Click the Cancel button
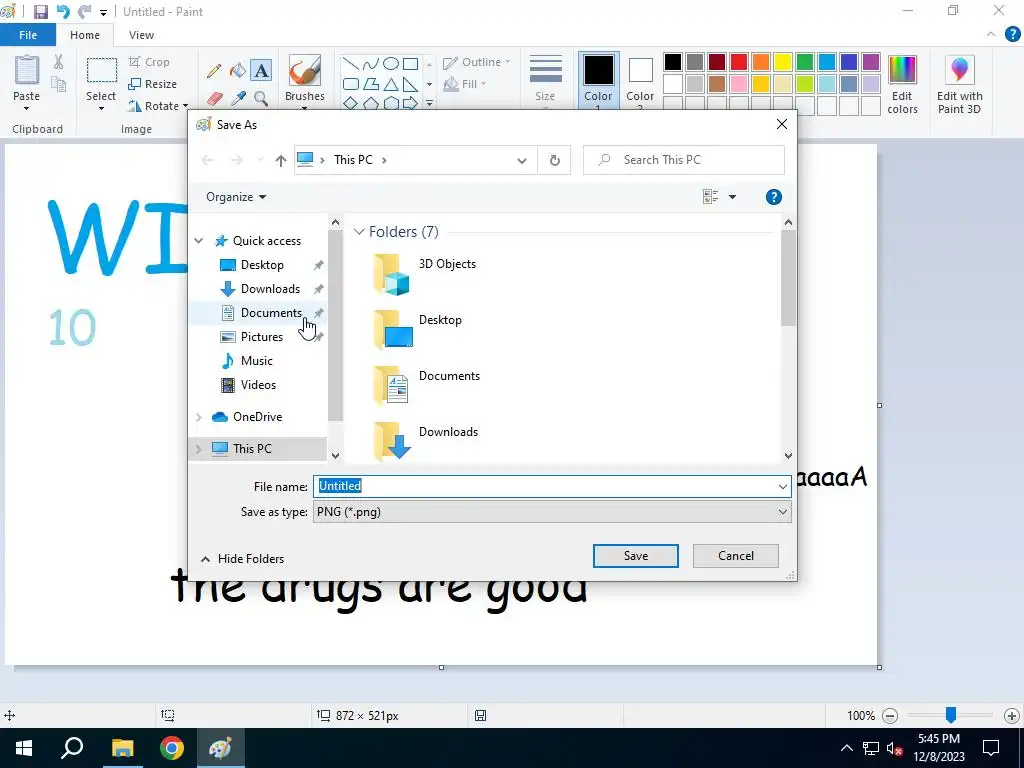This screenshot has height=768, width=1024. tap(735, 556)
